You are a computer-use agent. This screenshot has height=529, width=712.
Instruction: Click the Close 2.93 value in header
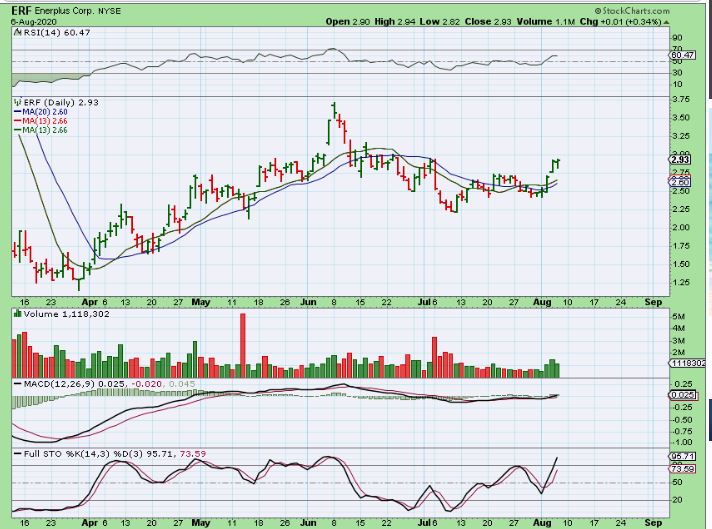tap(488, 22)
